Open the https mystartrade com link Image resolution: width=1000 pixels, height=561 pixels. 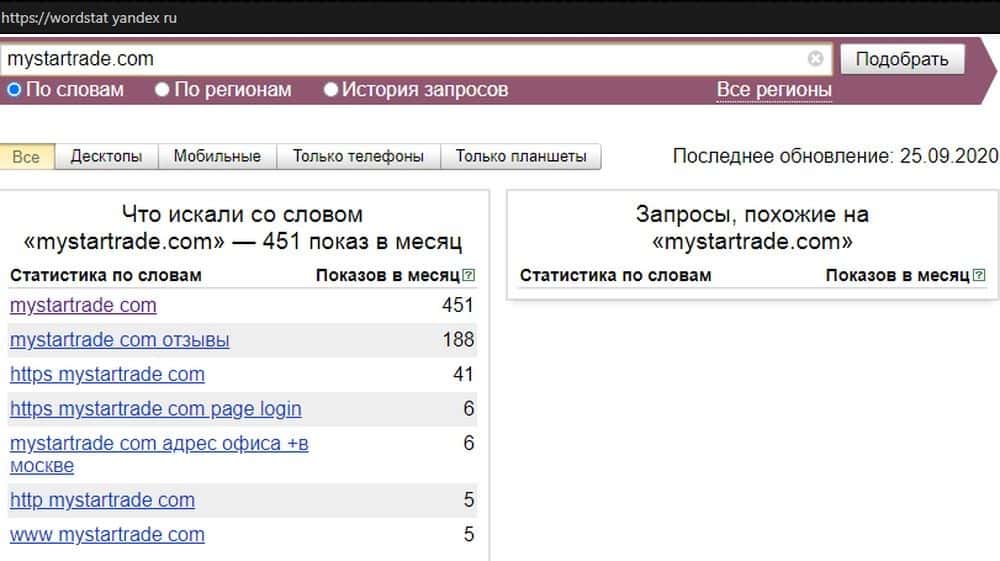[107, 374]
